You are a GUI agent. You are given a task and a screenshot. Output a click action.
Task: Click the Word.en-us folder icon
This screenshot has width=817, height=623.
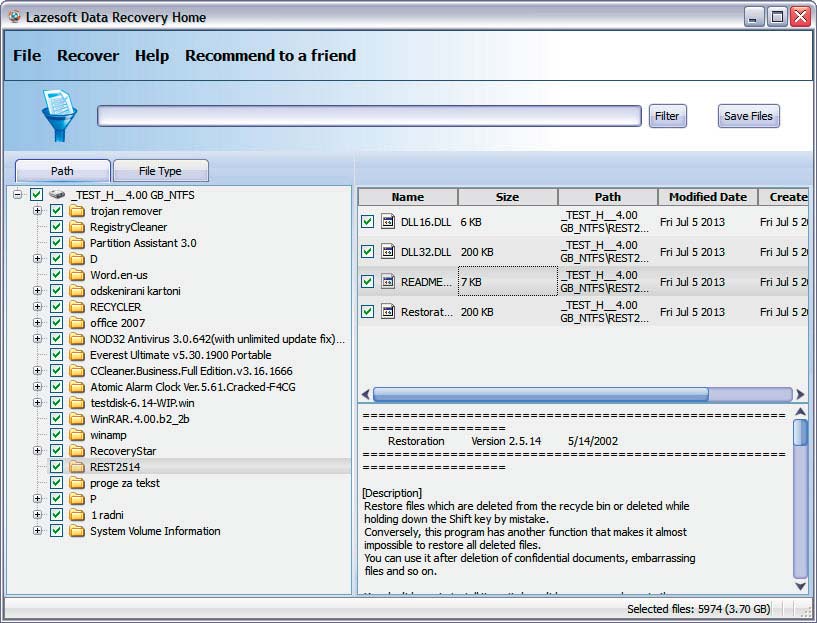77,275
